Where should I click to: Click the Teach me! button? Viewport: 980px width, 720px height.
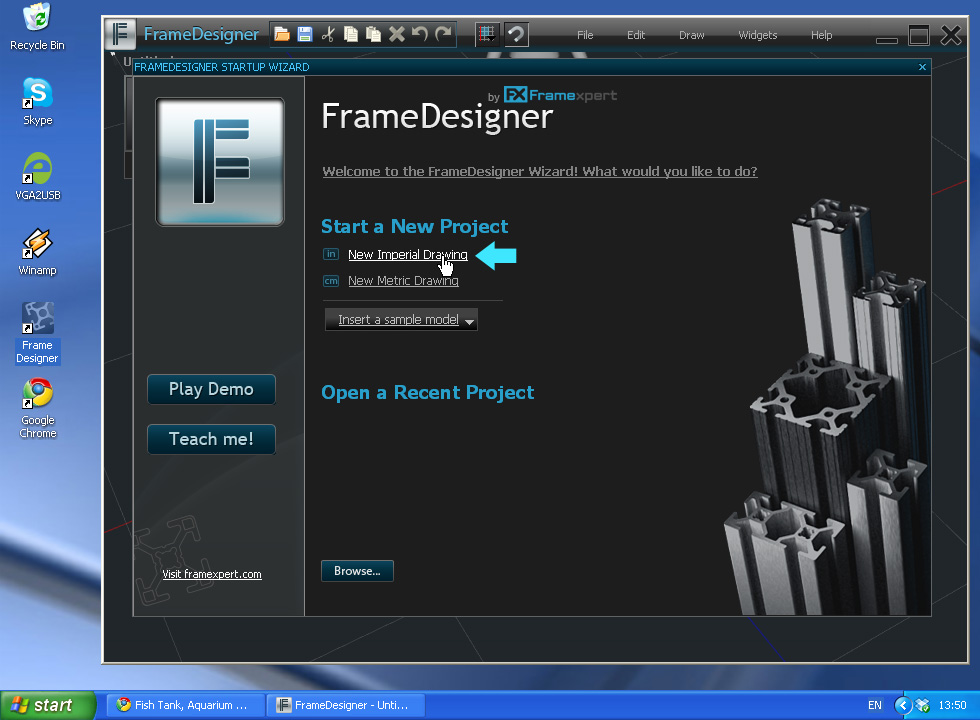[x=211, y=439]
